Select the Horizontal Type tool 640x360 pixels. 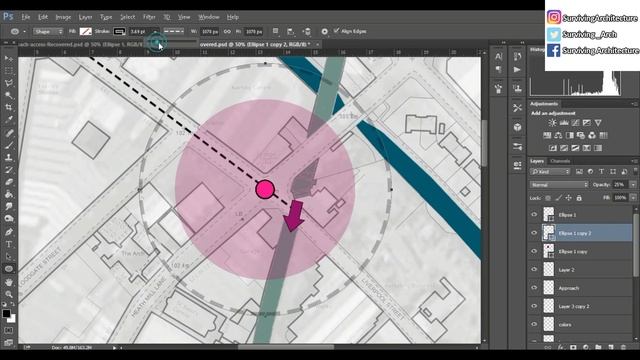[9, 244]
